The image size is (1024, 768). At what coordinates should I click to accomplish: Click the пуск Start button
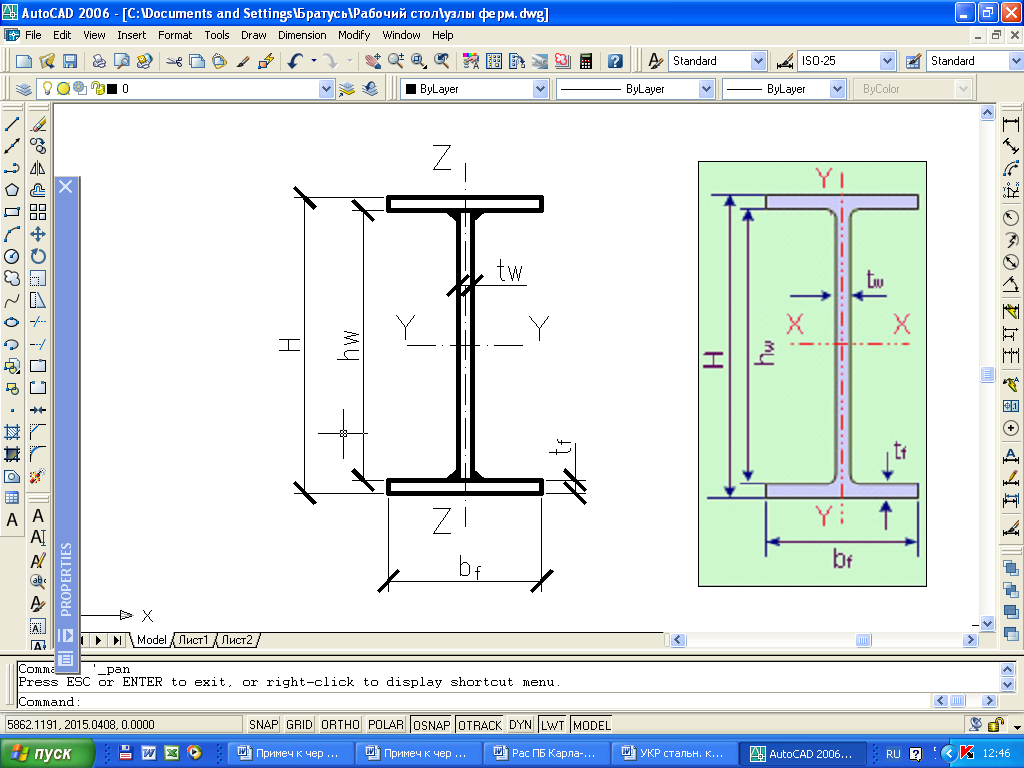pyautogui.click(x=46, y=754)
